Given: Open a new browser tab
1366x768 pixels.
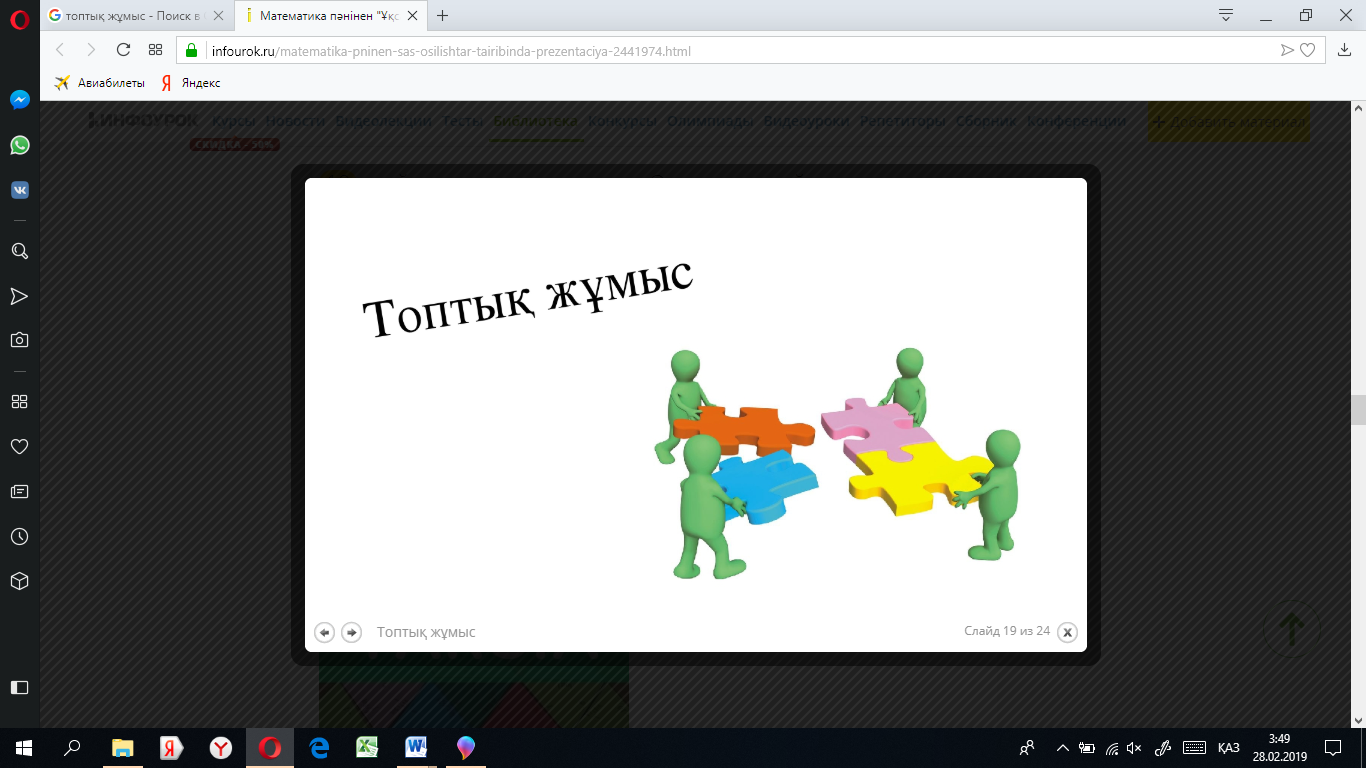Looking at the screenshot, I should (443, 15).
